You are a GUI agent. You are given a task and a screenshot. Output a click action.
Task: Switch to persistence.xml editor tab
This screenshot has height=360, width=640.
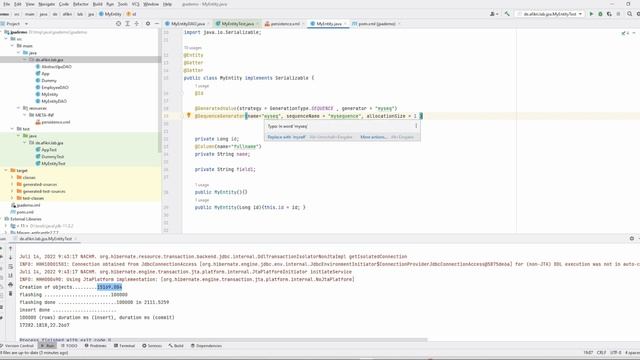pyautogui.click(x=284, y=24)
